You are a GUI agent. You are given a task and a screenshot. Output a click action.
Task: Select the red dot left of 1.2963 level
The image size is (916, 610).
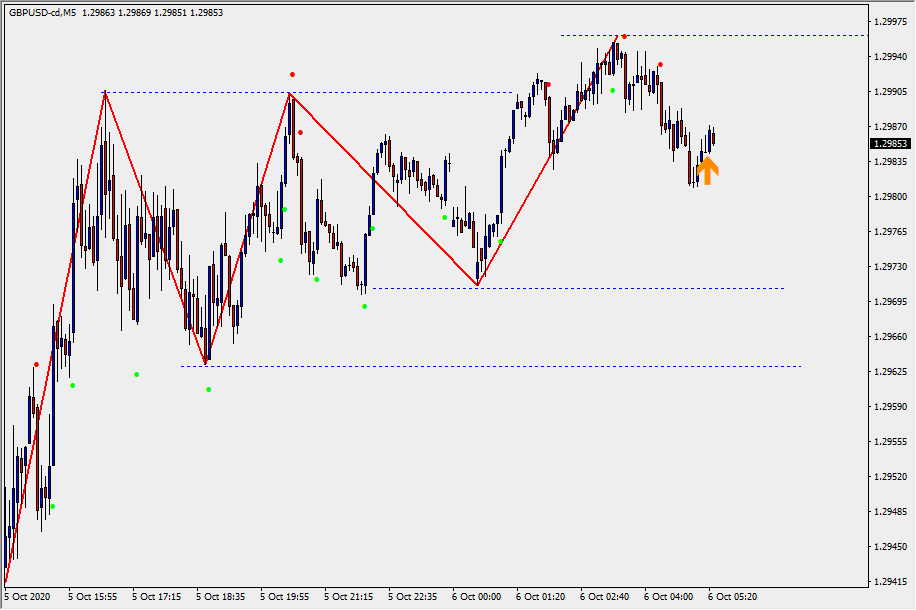coord(36,364)
